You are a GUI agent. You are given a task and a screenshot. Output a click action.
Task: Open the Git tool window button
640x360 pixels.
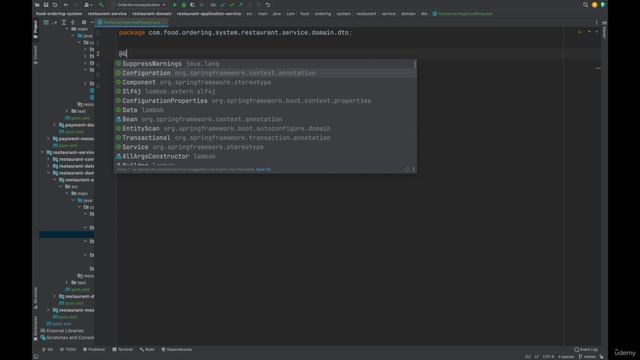tap(47, 349)
